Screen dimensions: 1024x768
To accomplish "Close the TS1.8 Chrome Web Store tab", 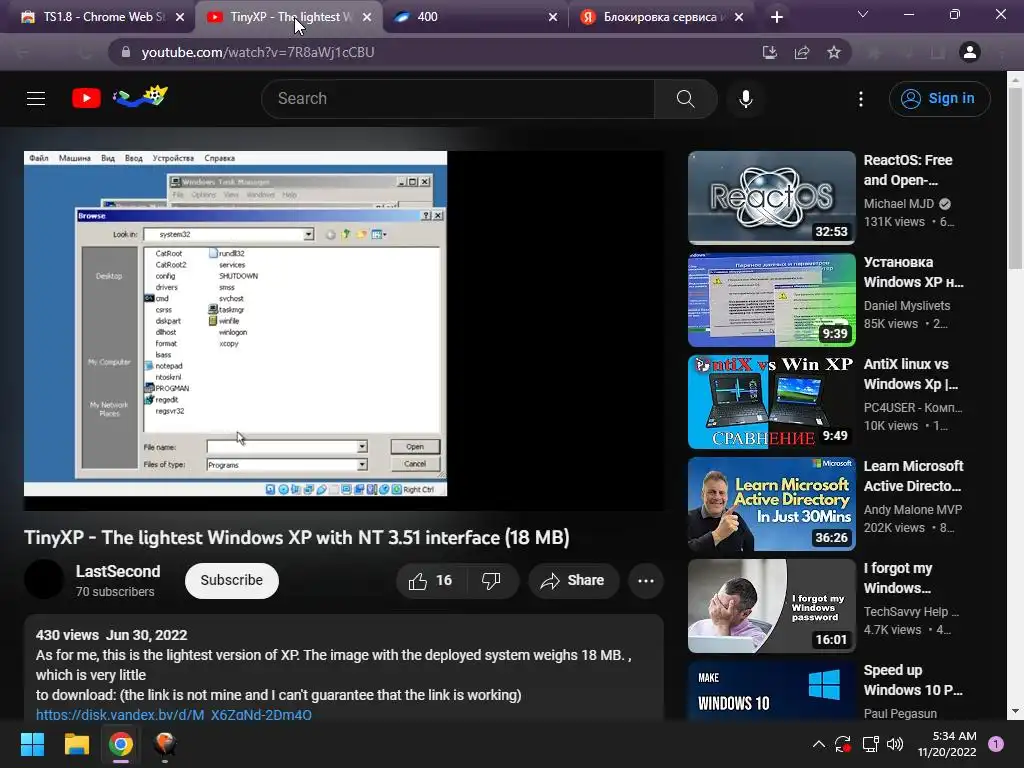I will point(180,17).
